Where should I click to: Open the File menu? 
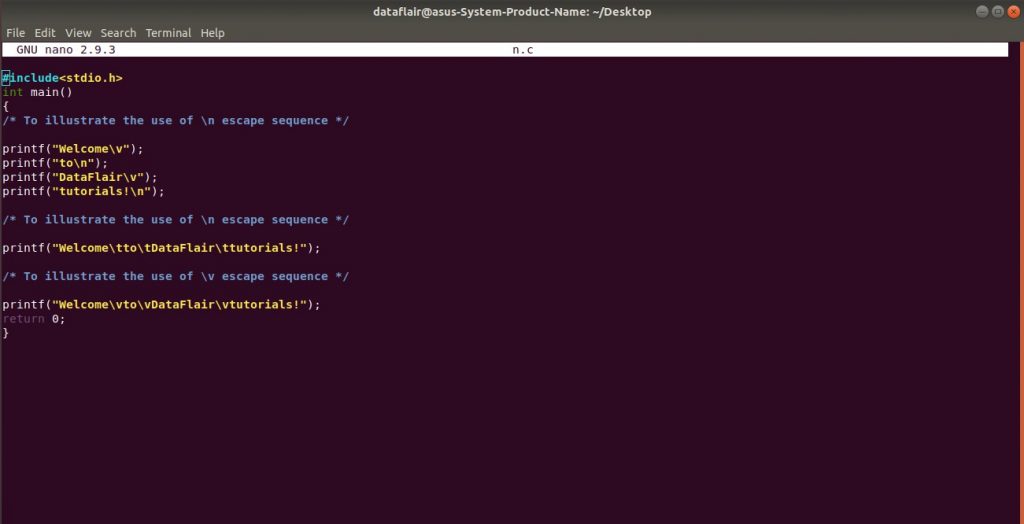pos(15,33)
